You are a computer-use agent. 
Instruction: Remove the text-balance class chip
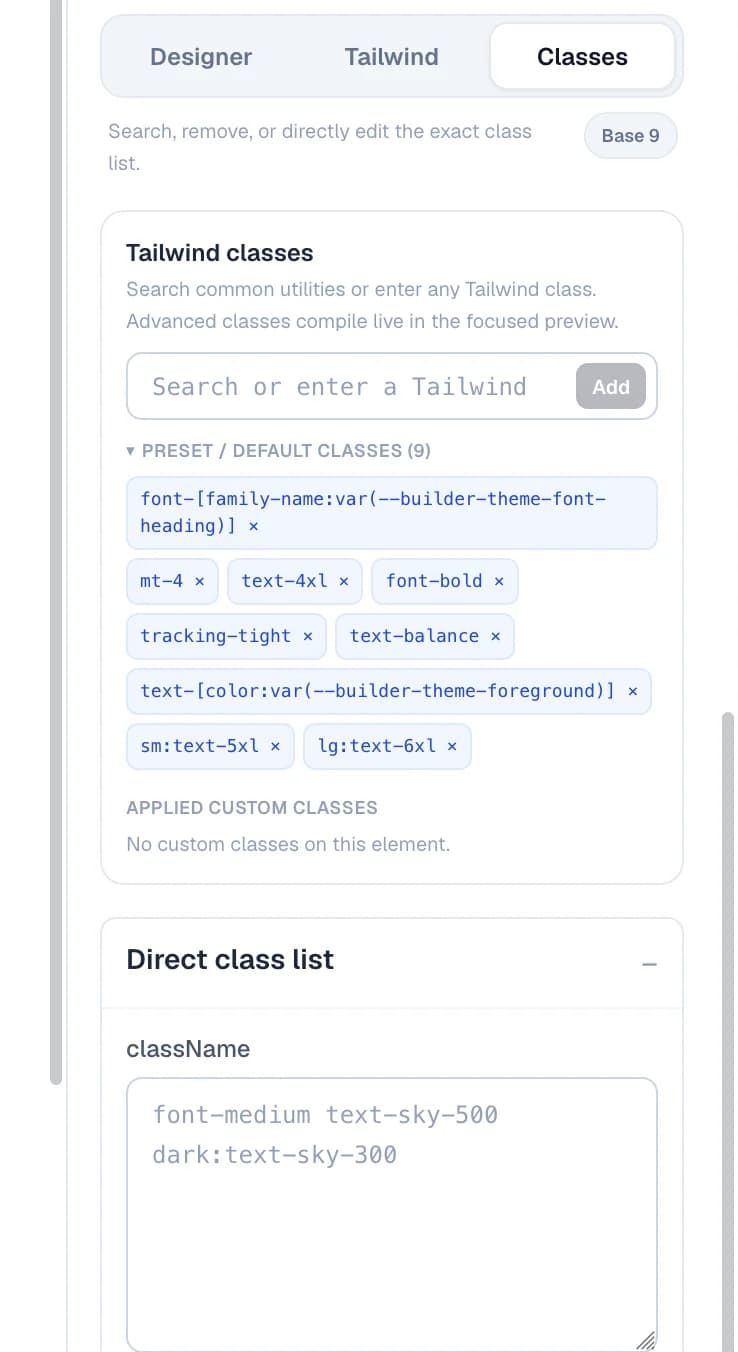click(x=495, y=636)
